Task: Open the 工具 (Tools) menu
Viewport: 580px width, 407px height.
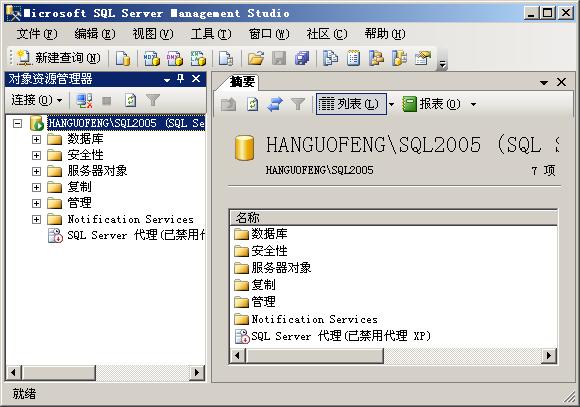Action: tap(211, 34)
